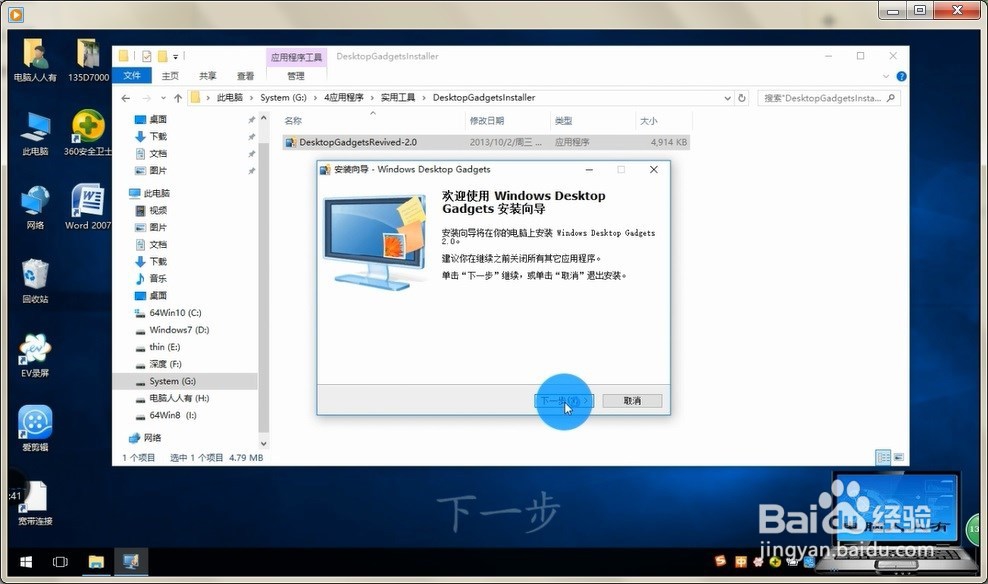The height and width of the screenshot is (584, 988).
Task: Open the quick access toolbar customize dropdown
Action: tap(176, 57)
